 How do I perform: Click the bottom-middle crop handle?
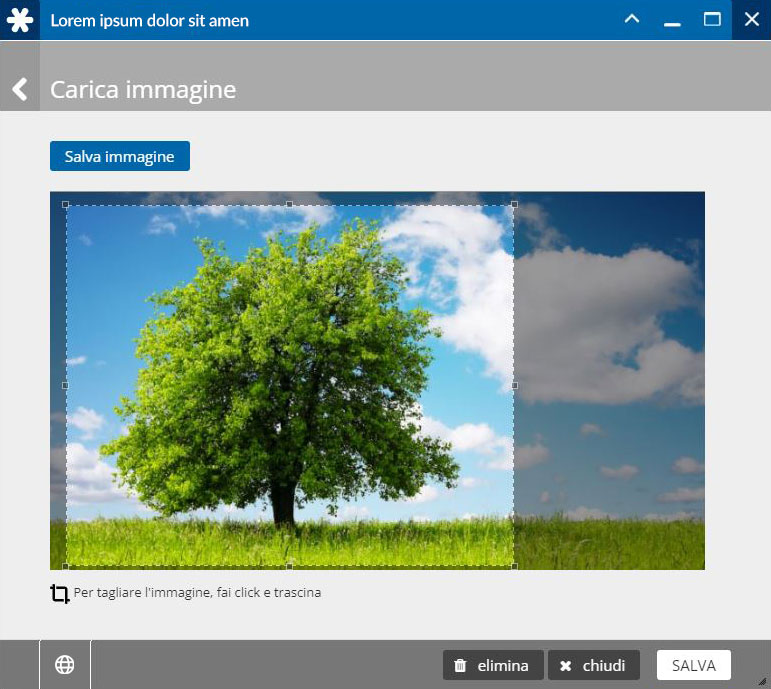click(x=290, y=567)
